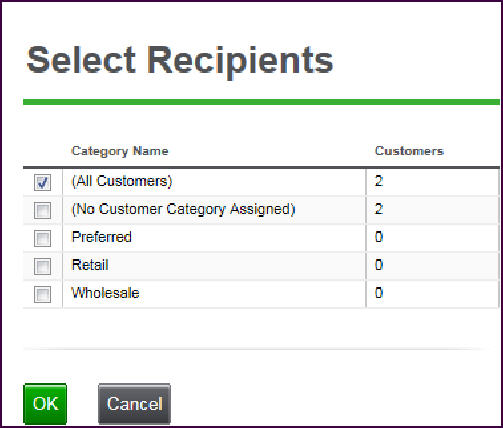Click the Retail row customer count
This screenshot has height=428, width=503.
pyautogui.click(x=379, y=265)
